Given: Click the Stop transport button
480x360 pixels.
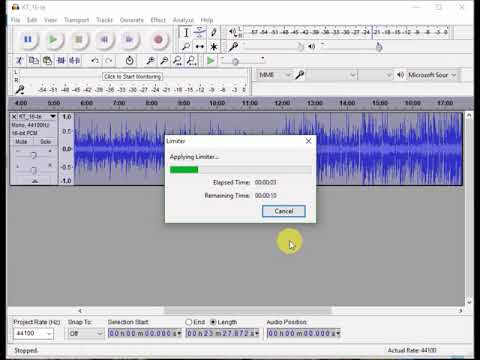Looking at the screenshot, I should (79, 40).
